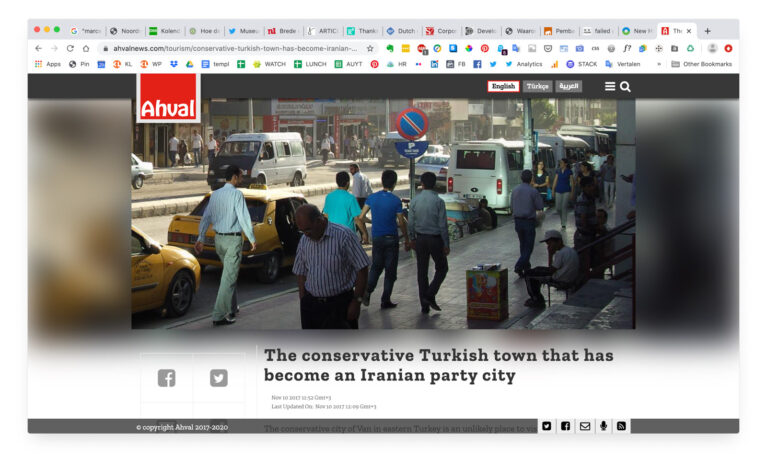Open the Chrome three-dot menu
Screen dimensions: 767x470
(x=728, y=48)
